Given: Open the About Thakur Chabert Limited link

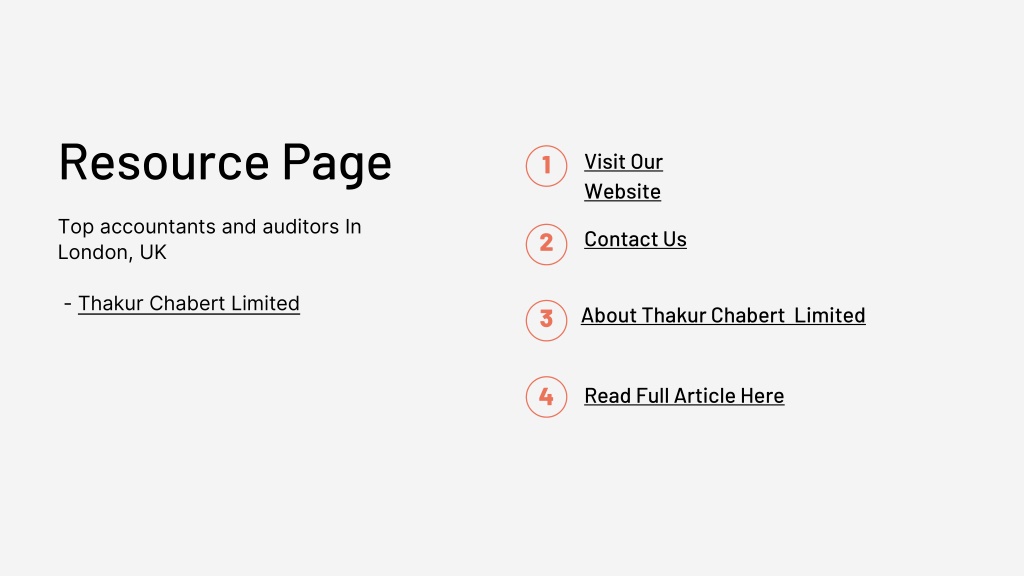Looking at the screenshot, I should 723,315.
